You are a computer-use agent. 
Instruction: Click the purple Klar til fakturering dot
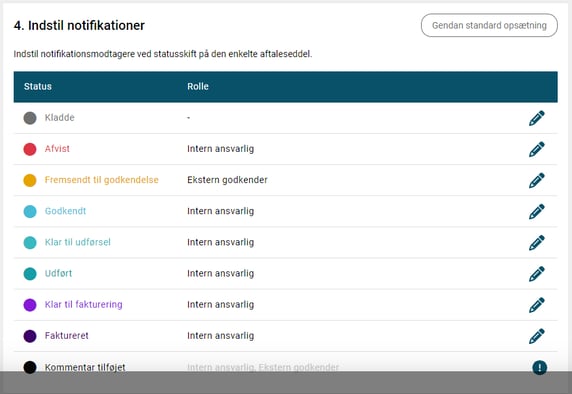coord(30,305)
